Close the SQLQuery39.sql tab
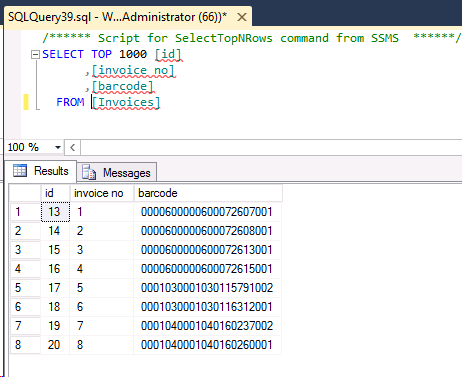The height and width of the screenshot is (377, 462). (x=242, y=17)
